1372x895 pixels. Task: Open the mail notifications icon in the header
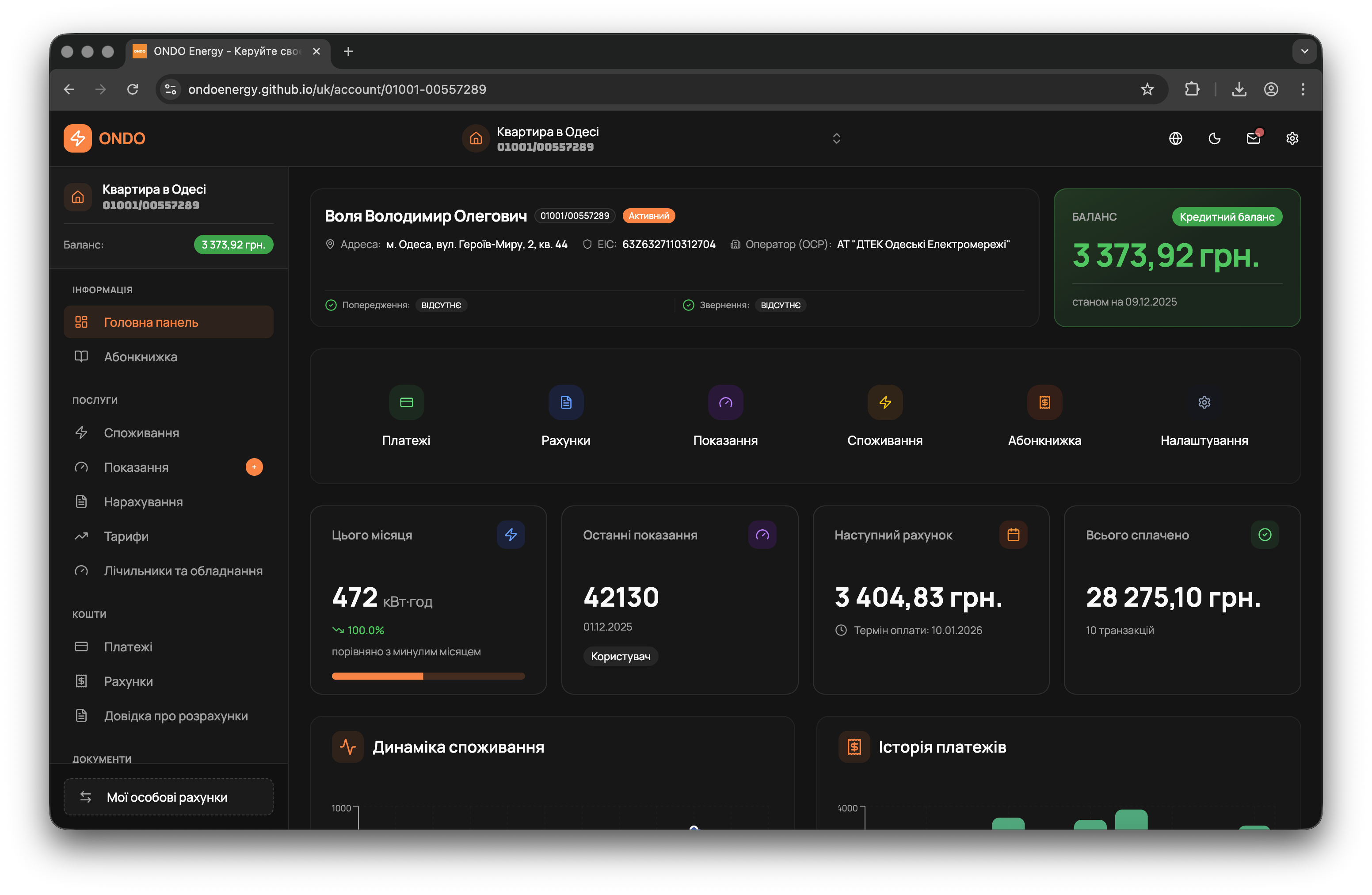click(1253, 138)
